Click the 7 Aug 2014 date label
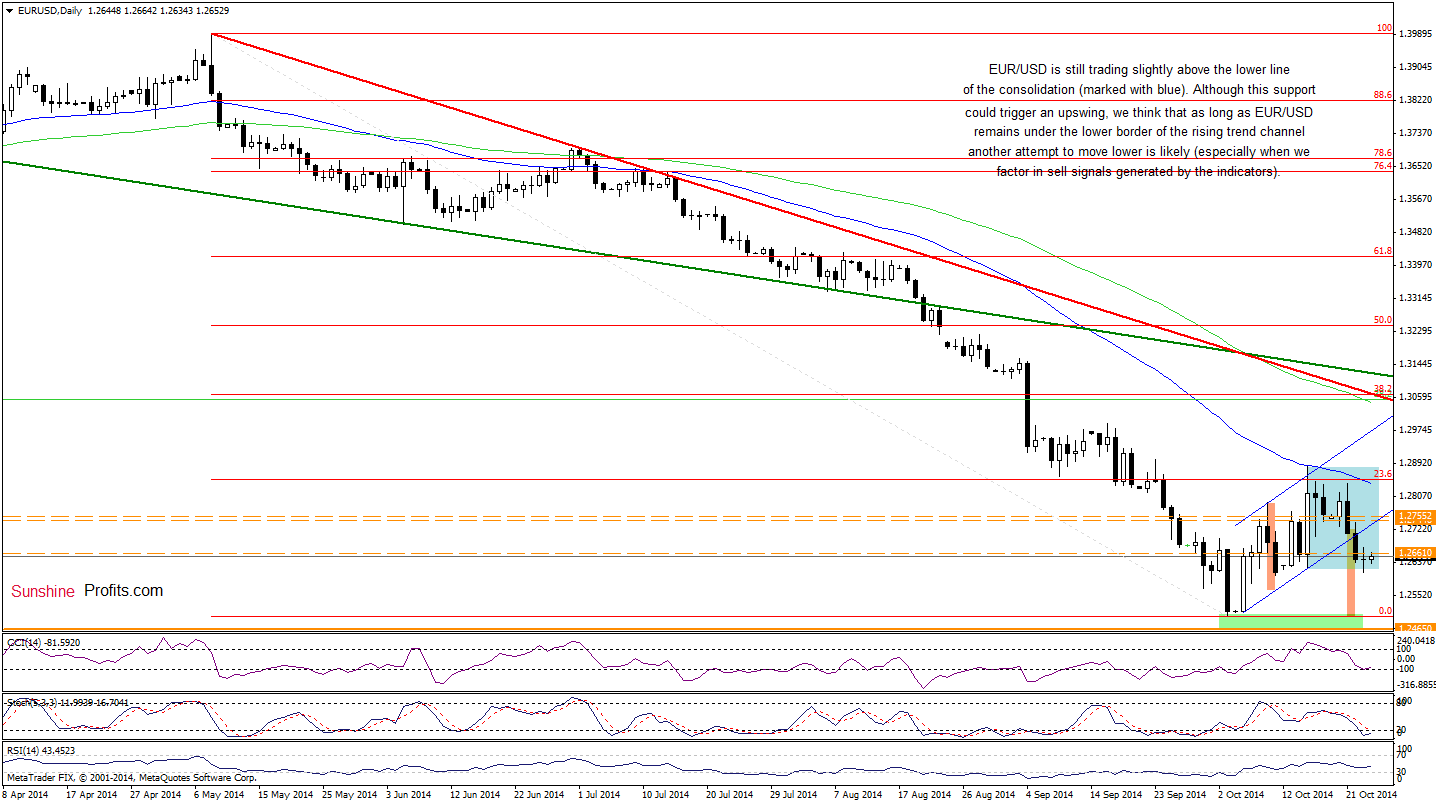This screenshot has width=1436, height=803. click(858, 794)
